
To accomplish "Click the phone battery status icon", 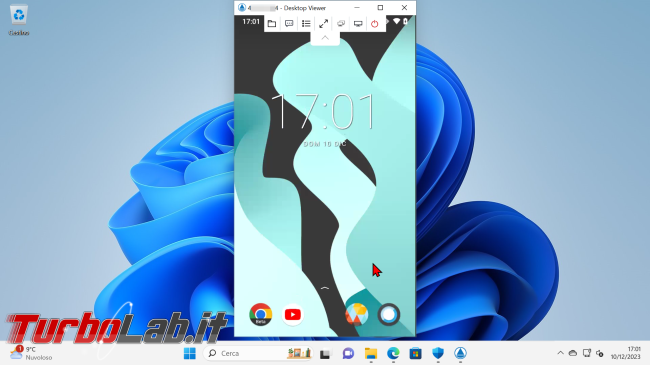I will pyautogui.click(x=405, y=21).
